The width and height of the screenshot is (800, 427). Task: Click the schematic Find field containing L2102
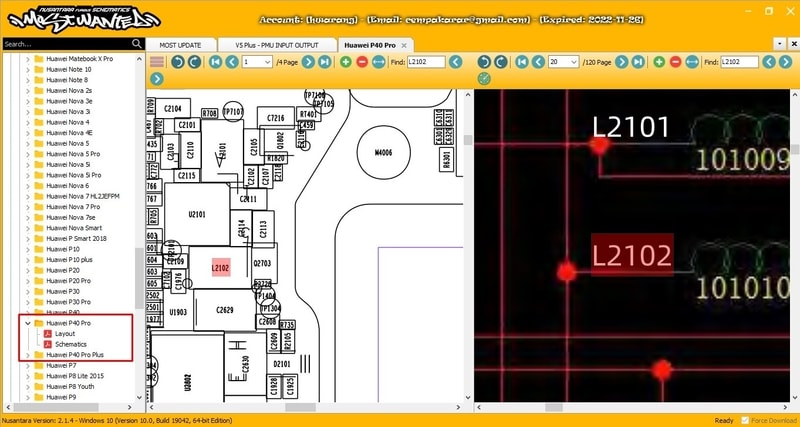(739, 62)
